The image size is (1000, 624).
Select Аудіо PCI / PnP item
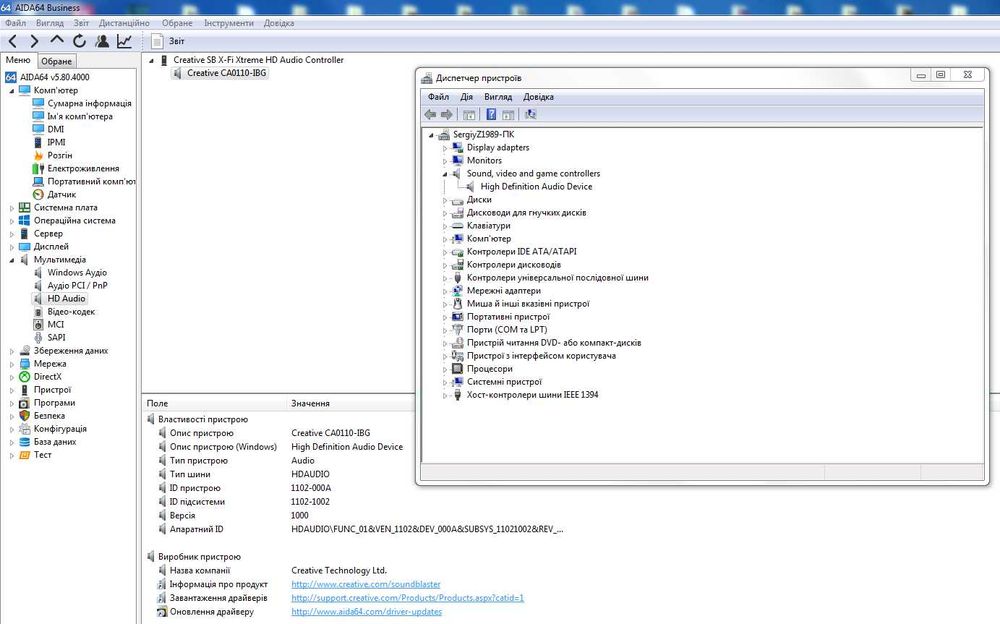click(77, 285)
